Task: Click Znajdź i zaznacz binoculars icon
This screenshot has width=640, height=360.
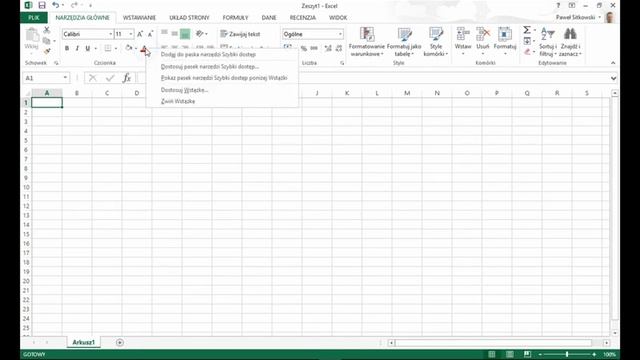Action: pyautogui.click(x=570, y=42)
